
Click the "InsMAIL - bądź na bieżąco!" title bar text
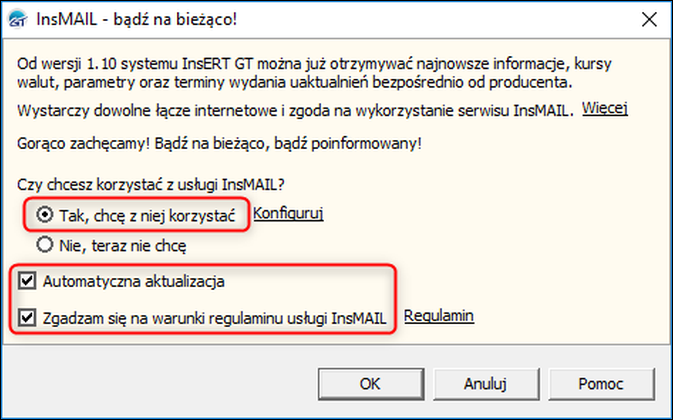(x=138, y=20)
